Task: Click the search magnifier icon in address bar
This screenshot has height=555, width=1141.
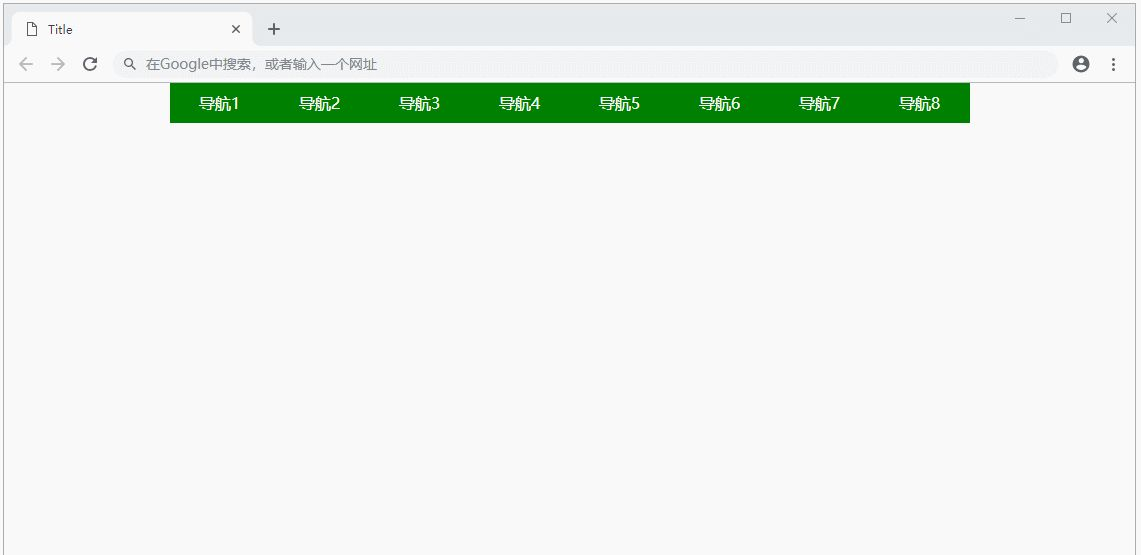Action: (x=130, y=64)
